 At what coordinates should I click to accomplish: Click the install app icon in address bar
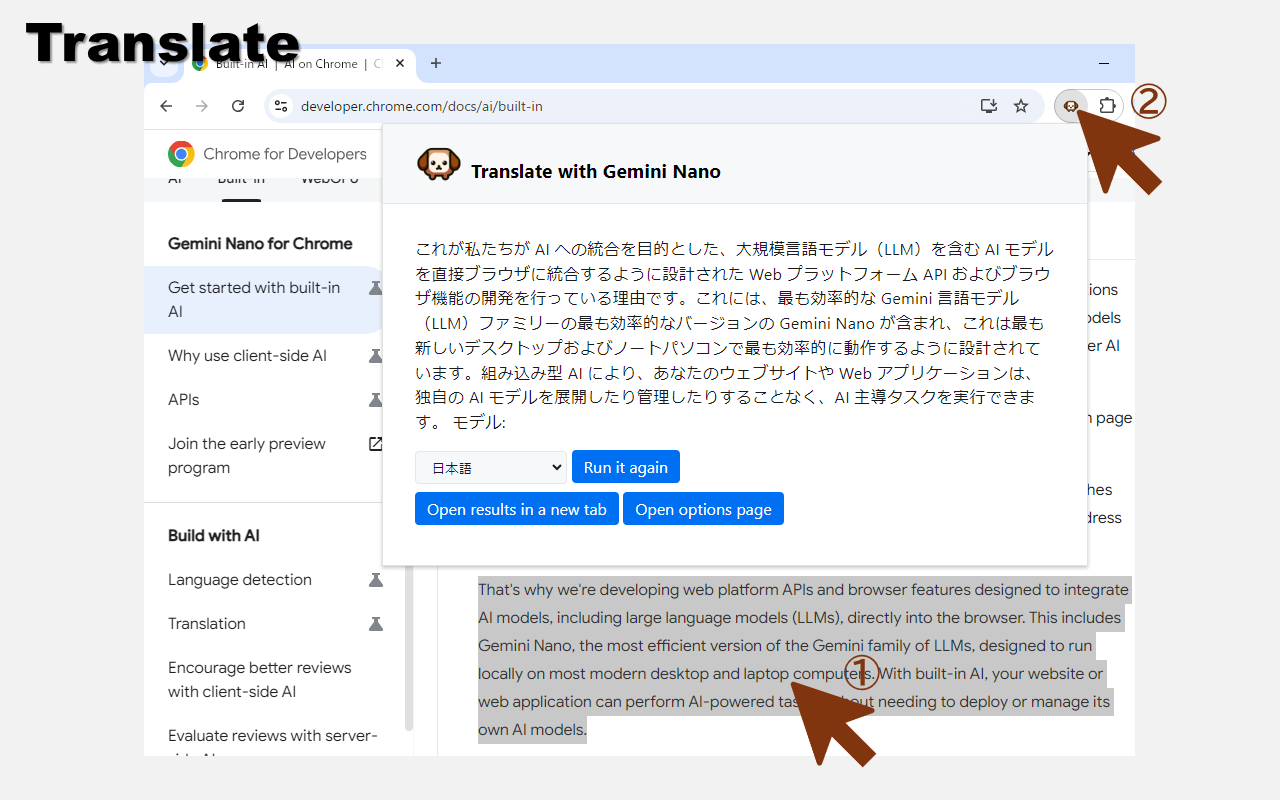point(989,106)
